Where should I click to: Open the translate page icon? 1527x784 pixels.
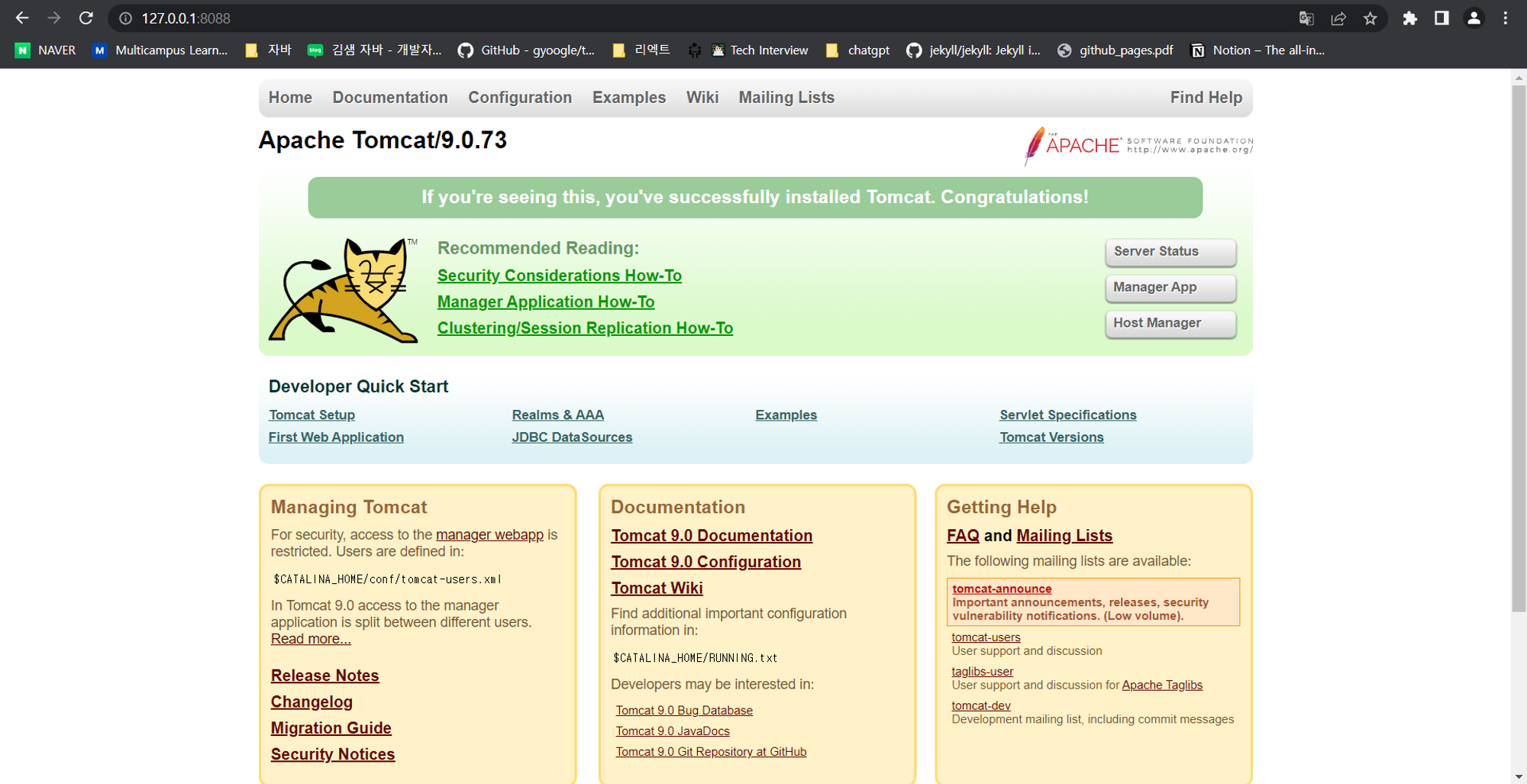[1306, 18]
